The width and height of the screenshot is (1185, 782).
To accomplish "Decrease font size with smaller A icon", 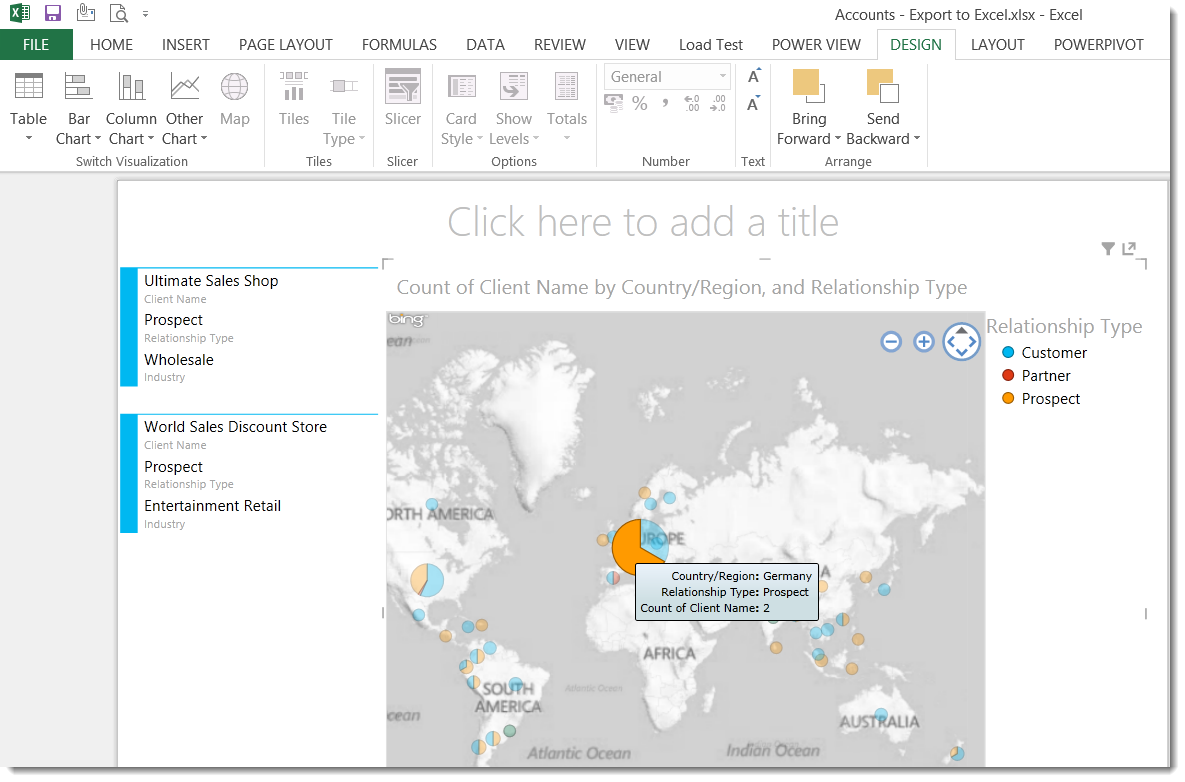I will (x=754, y=103).
